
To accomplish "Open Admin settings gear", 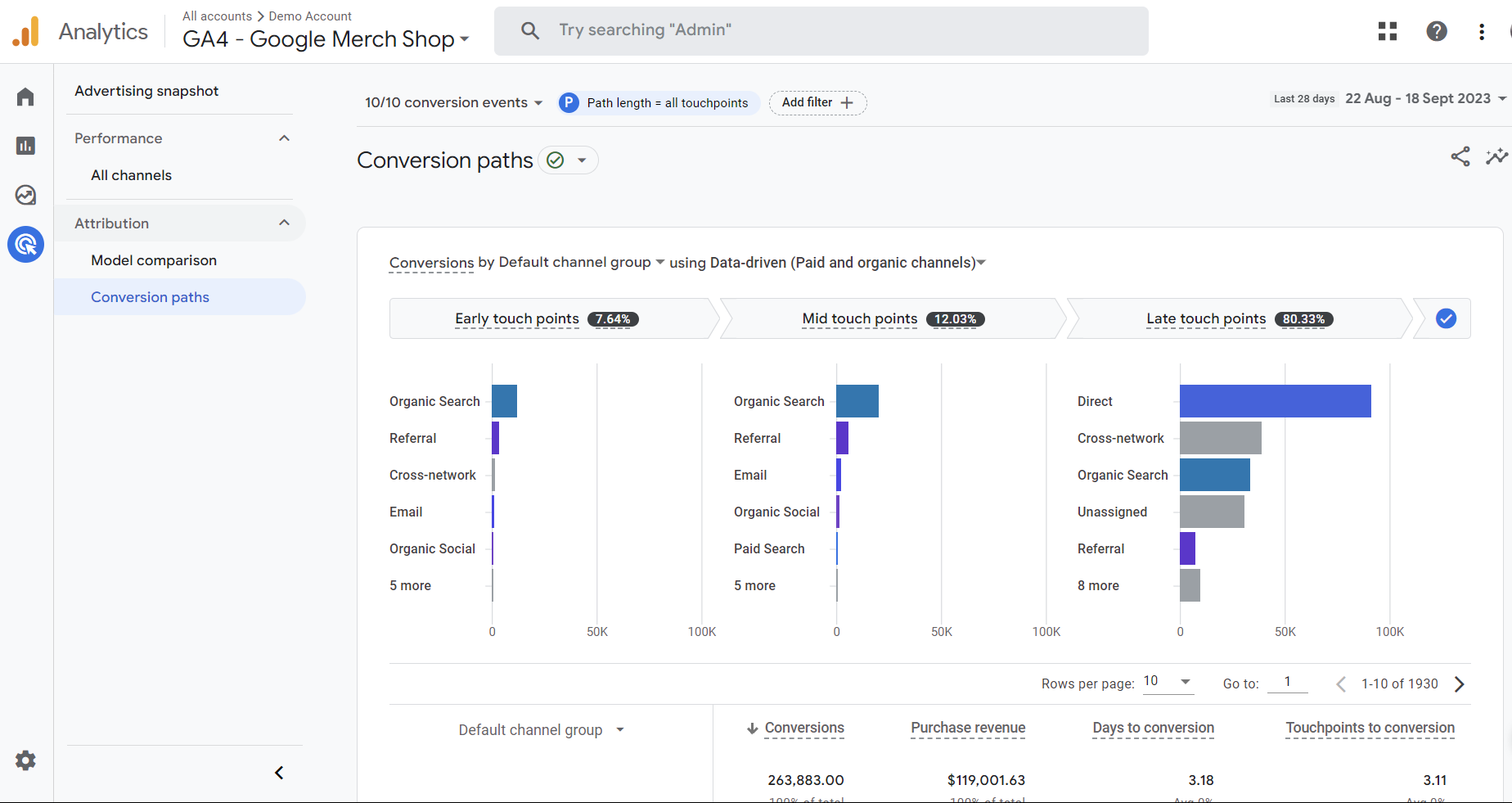I will pyautogui.click(x=25, y=760).
